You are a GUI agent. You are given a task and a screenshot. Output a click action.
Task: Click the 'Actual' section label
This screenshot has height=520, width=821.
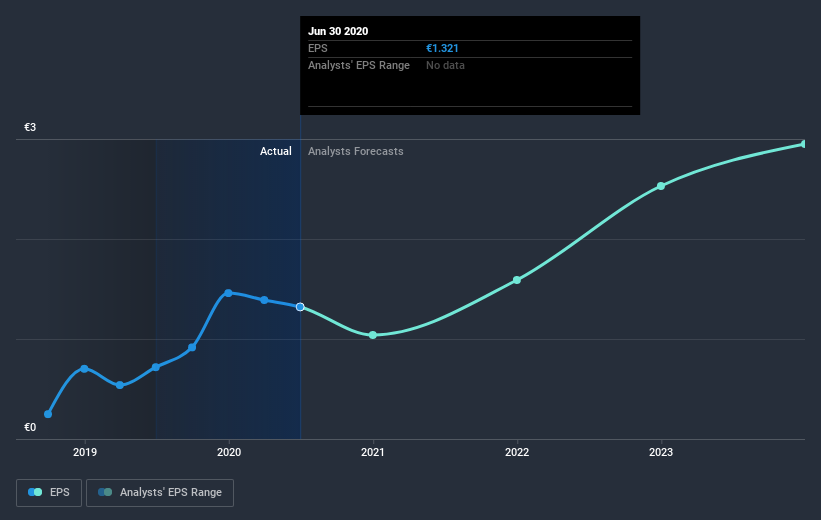[x=275, y=151]
